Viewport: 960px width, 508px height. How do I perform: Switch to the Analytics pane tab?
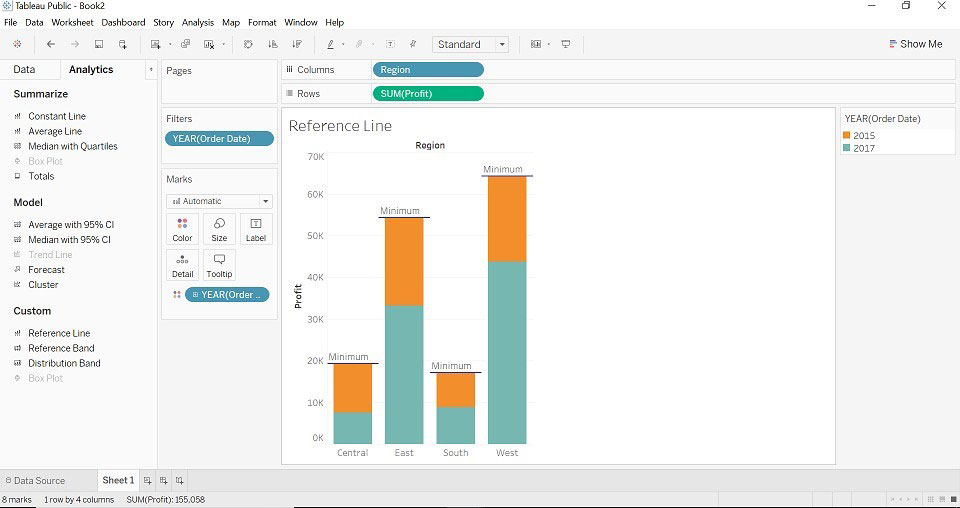pos(91,70)
